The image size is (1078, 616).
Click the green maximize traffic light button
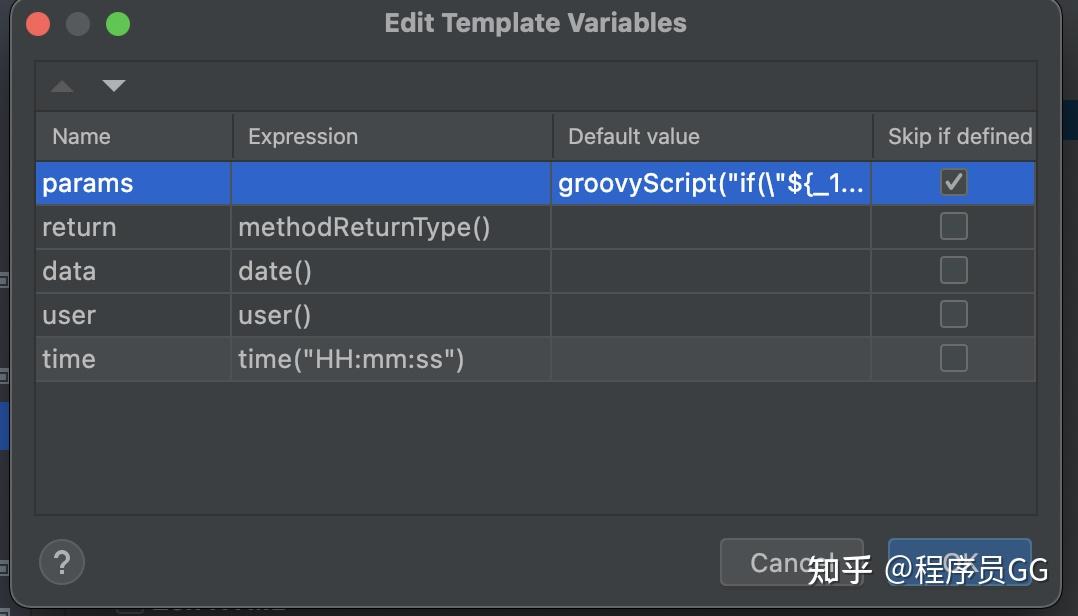click(x=117, y=23)
